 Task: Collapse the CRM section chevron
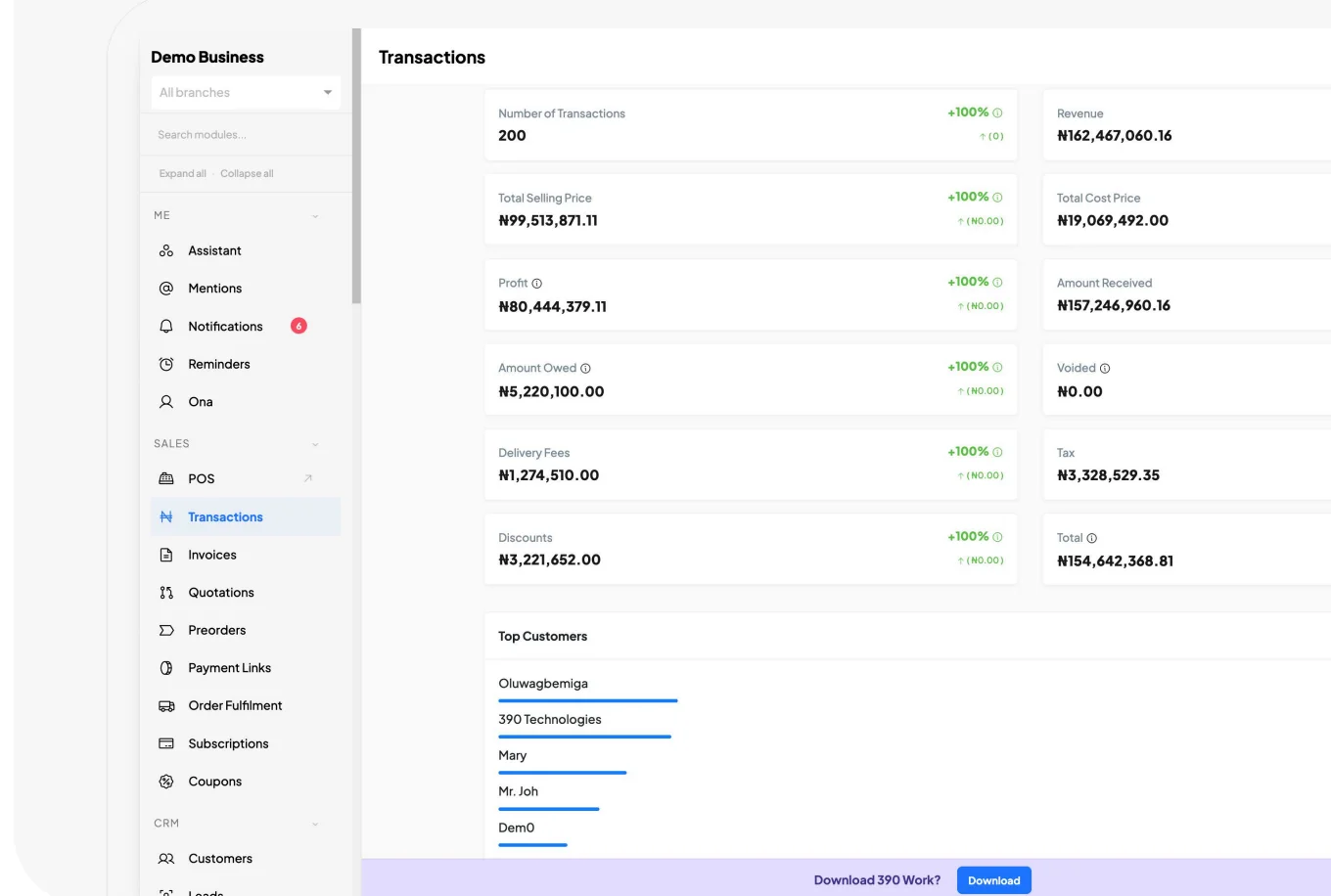pos(315,824)
